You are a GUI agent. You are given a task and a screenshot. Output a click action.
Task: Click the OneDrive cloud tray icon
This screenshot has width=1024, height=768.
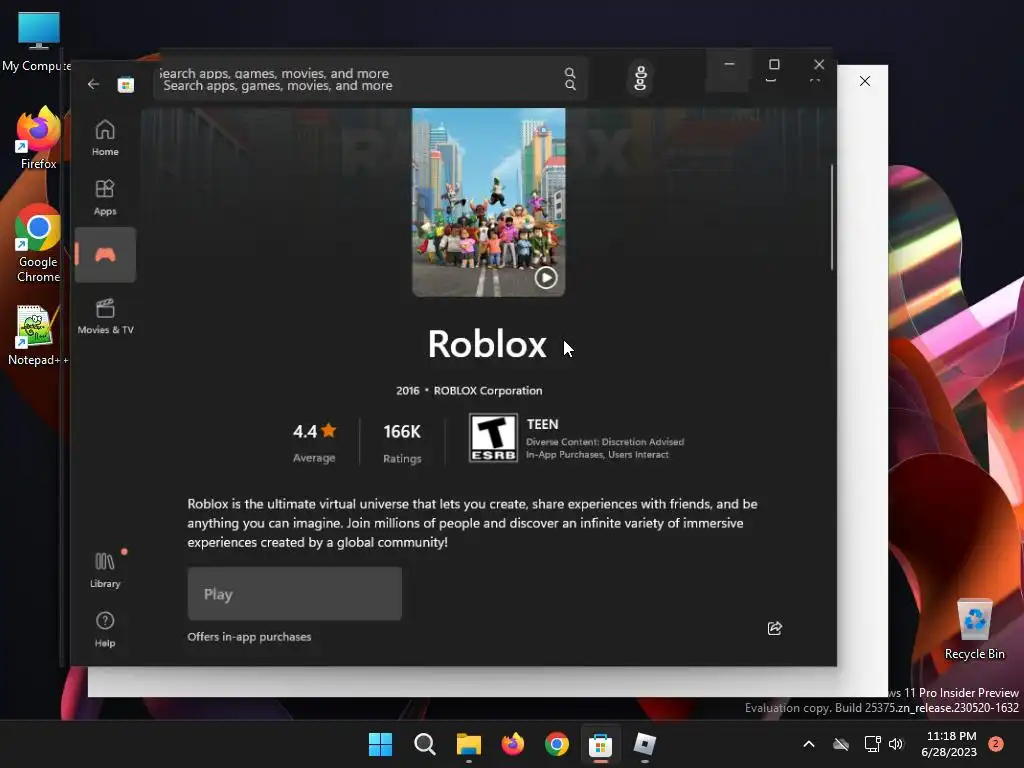pyautogui.click(x=841, y=744)
